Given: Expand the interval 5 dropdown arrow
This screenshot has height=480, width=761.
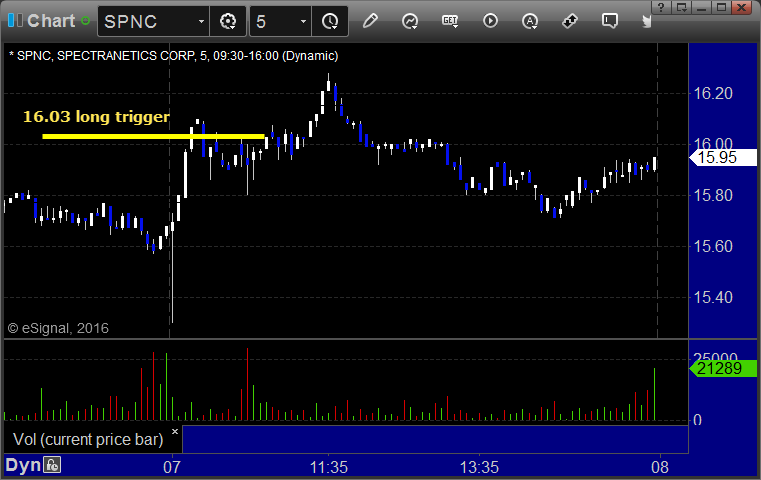Looking at the screenshot, I should (x=303, y=21).
